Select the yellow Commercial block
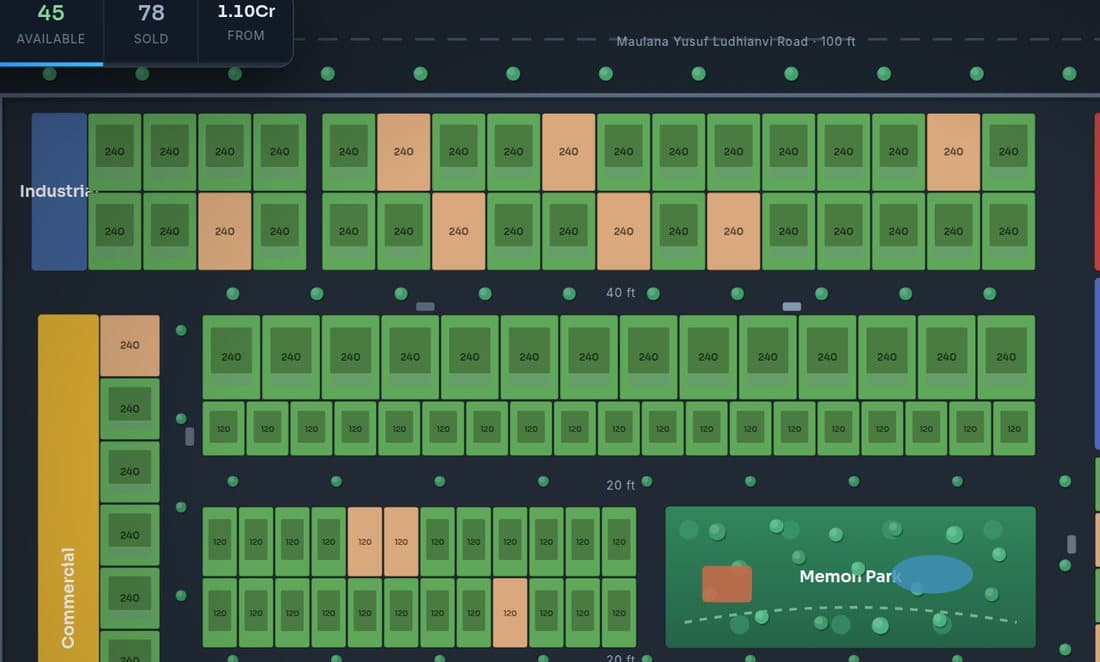 (x=68, y=488)
